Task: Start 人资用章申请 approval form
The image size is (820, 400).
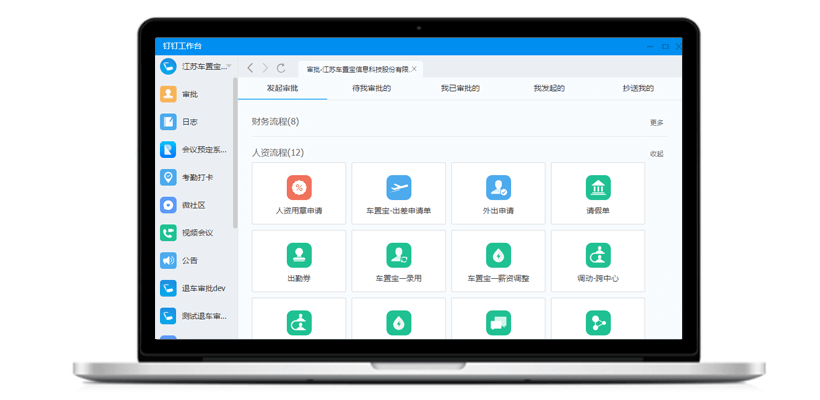Action: click(299, 193)
